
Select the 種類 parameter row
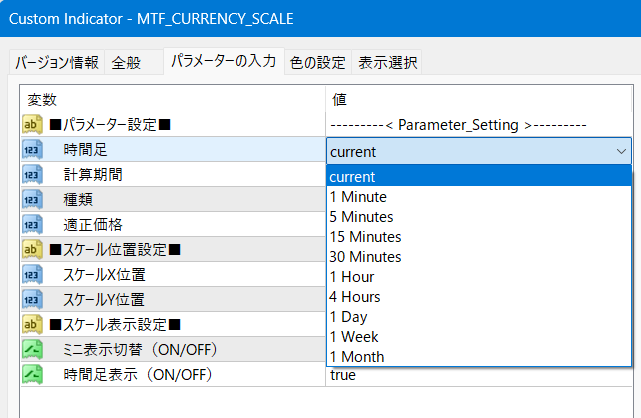[173, 199]
